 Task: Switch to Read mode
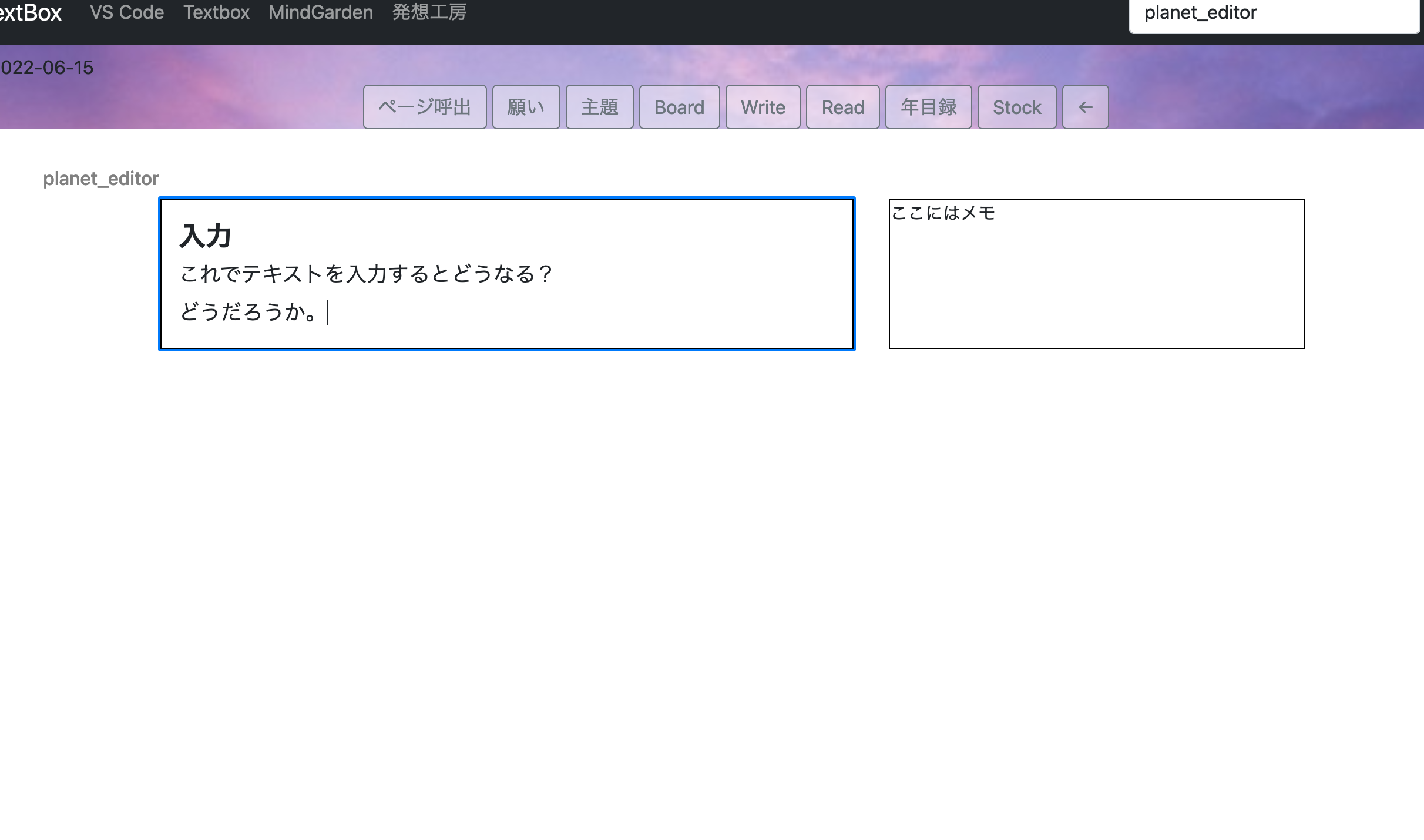[x=842, y=106]
